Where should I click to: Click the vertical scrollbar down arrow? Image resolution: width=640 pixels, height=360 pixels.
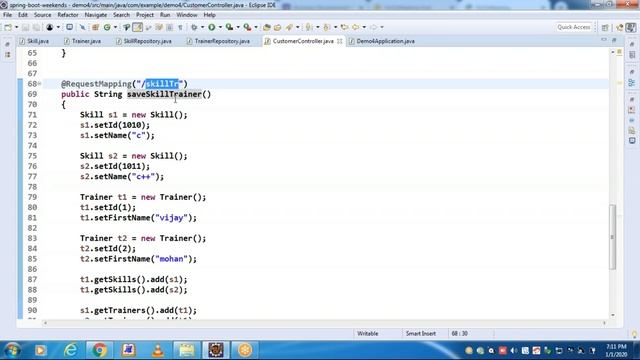coord(612,315)
